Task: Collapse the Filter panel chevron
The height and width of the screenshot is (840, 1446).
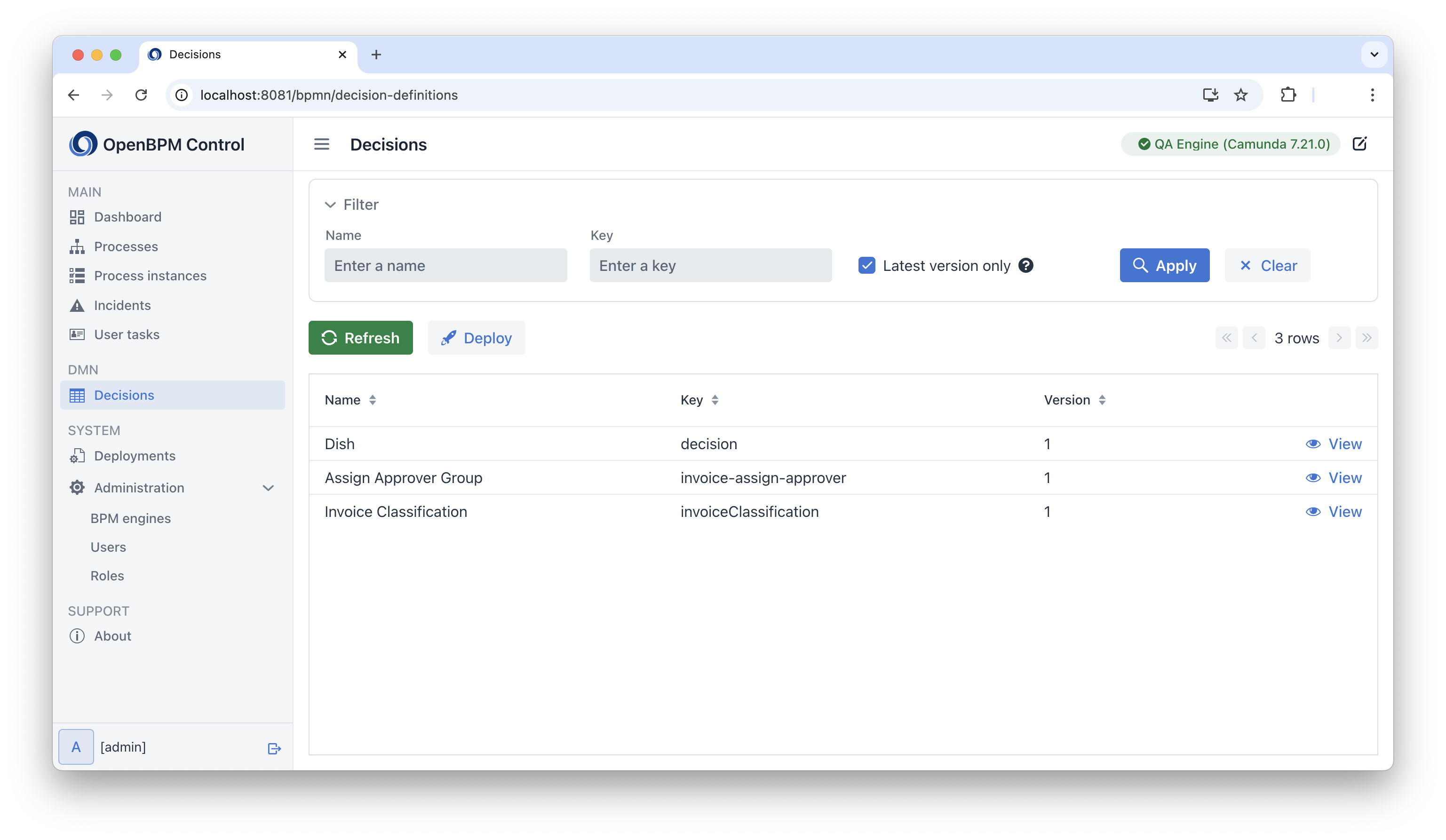Action: (x=330, y=205)
